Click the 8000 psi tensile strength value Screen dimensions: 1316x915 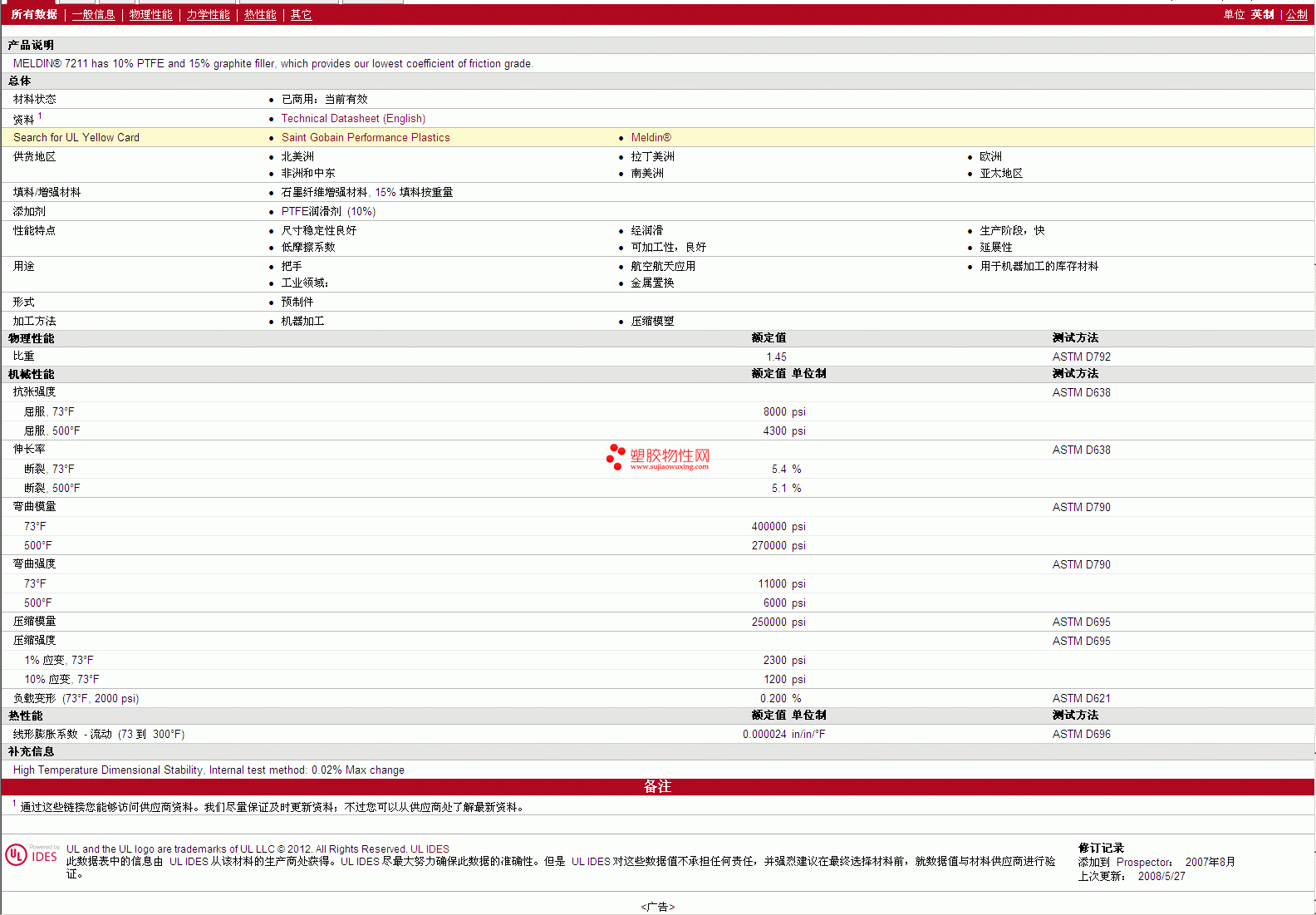784,412
